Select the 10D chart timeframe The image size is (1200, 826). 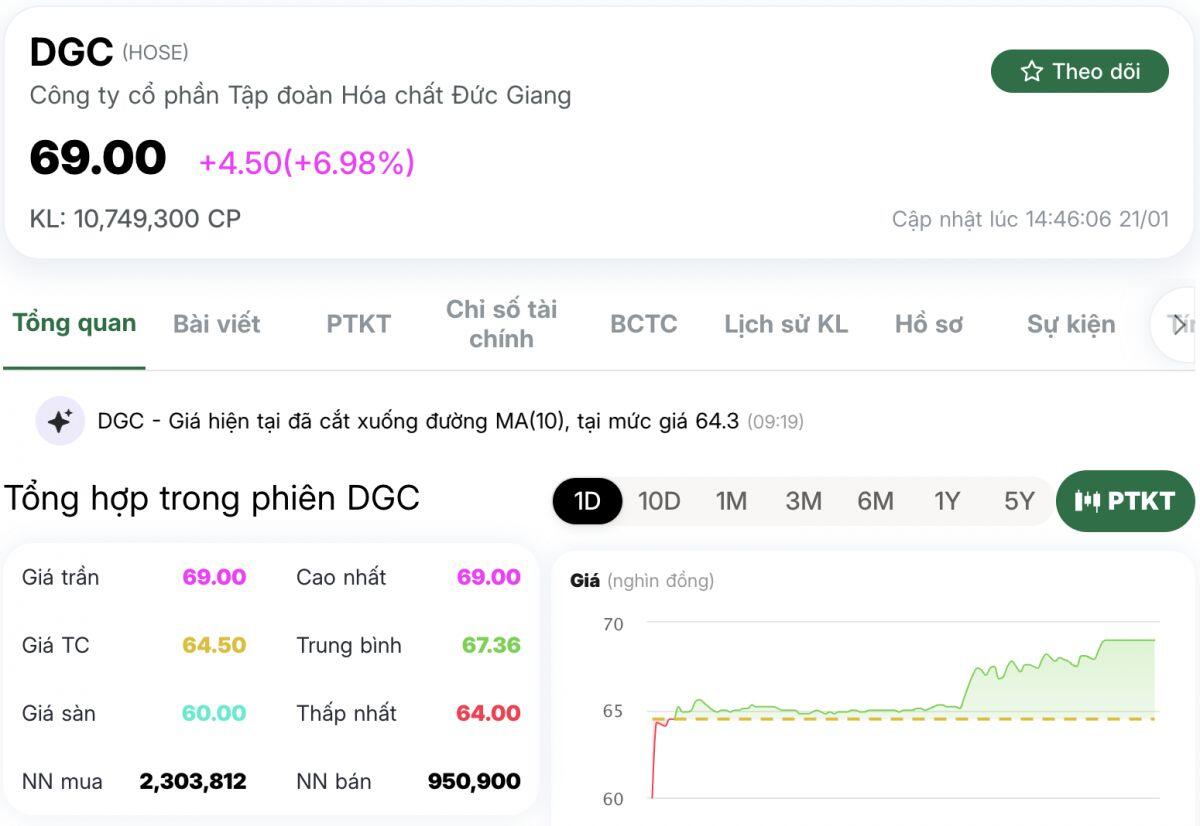coord(659,501)
